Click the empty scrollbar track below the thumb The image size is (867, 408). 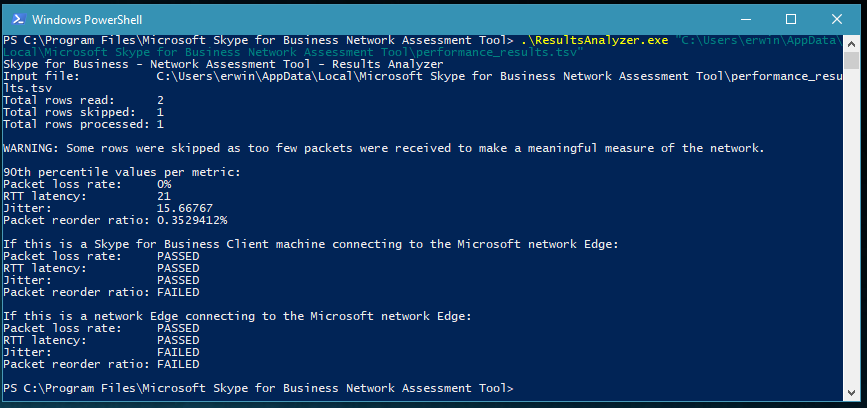851,227
